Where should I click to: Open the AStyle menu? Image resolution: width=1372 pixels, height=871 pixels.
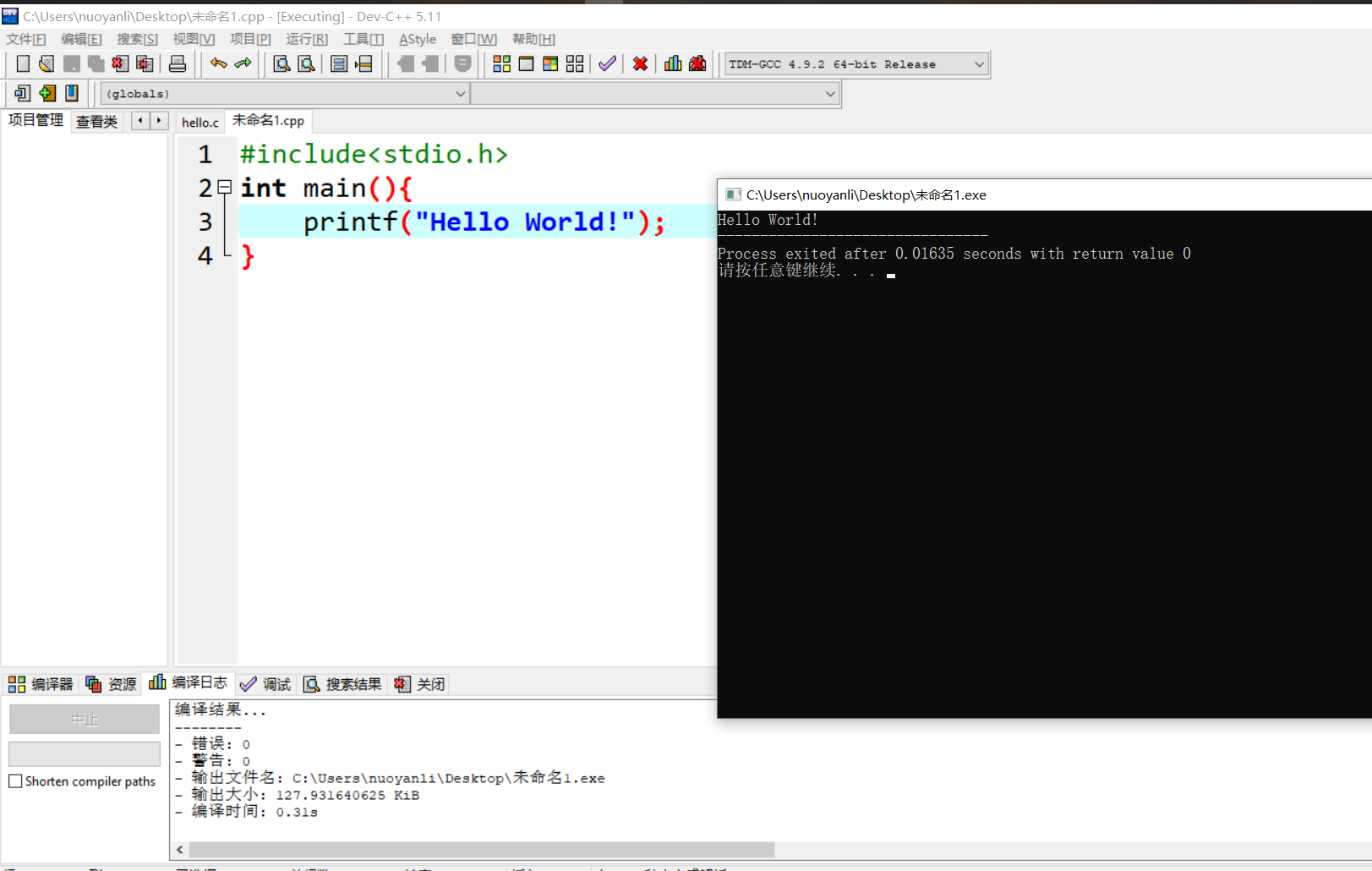point(418,39)
